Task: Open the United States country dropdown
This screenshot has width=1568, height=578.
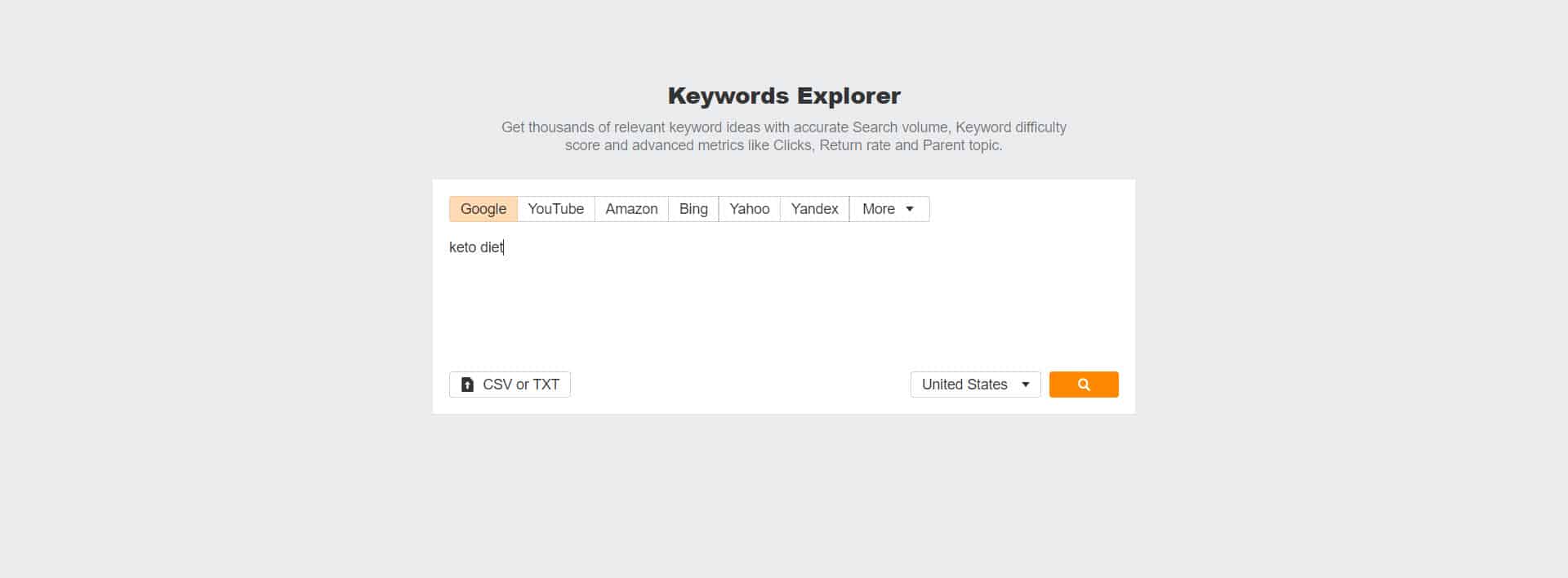Action: coord(976,385)
